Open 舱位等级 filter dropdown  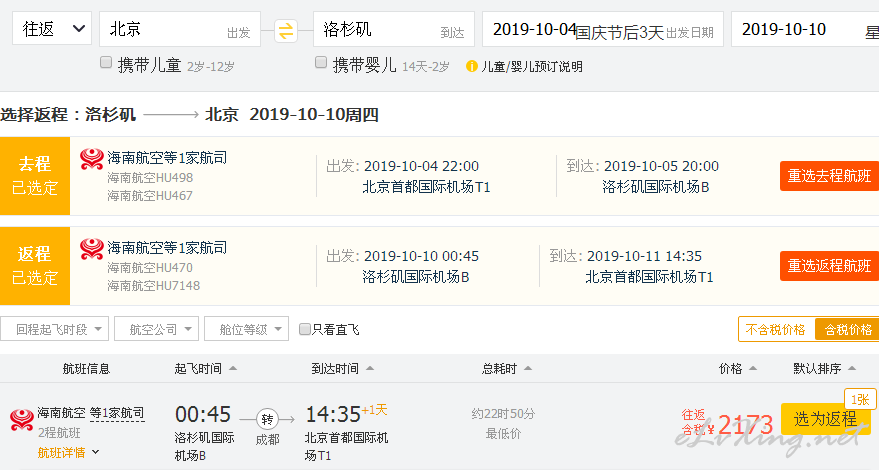(247, 329)
